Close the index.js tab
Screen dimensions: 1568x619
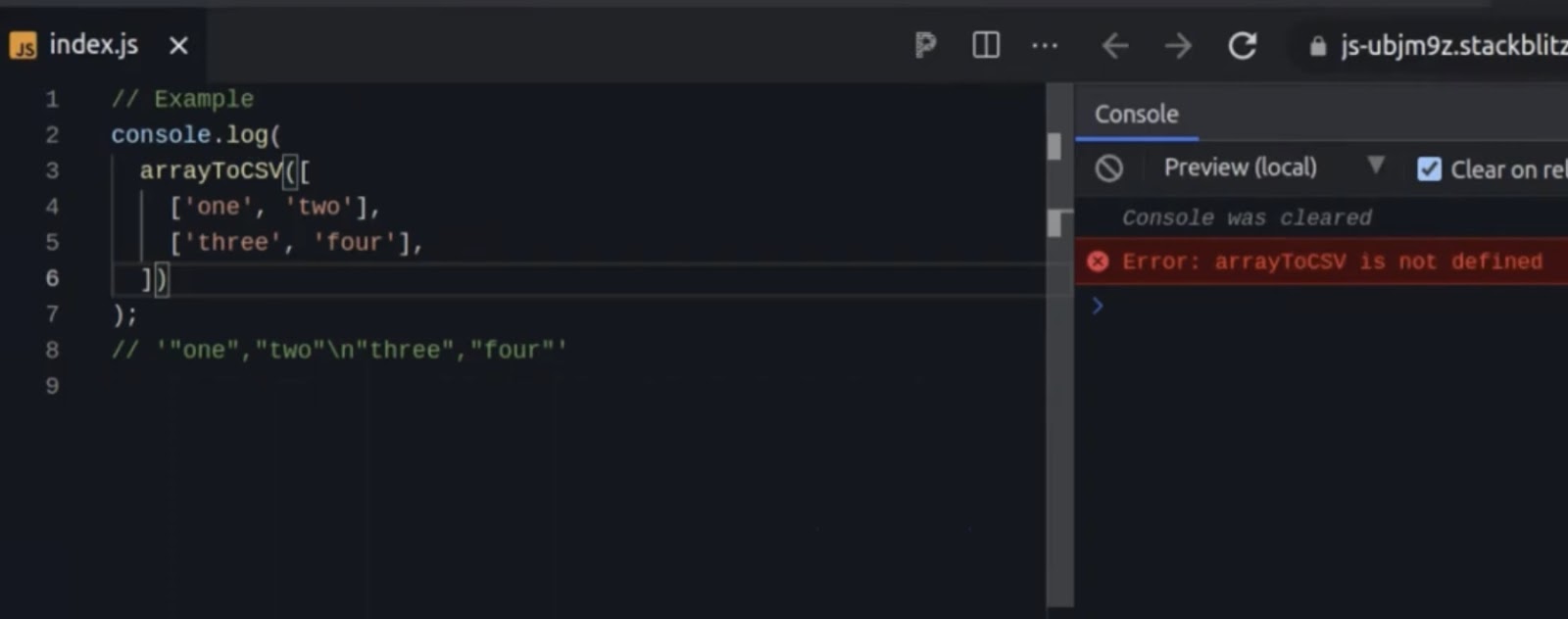tap(176, 45)
